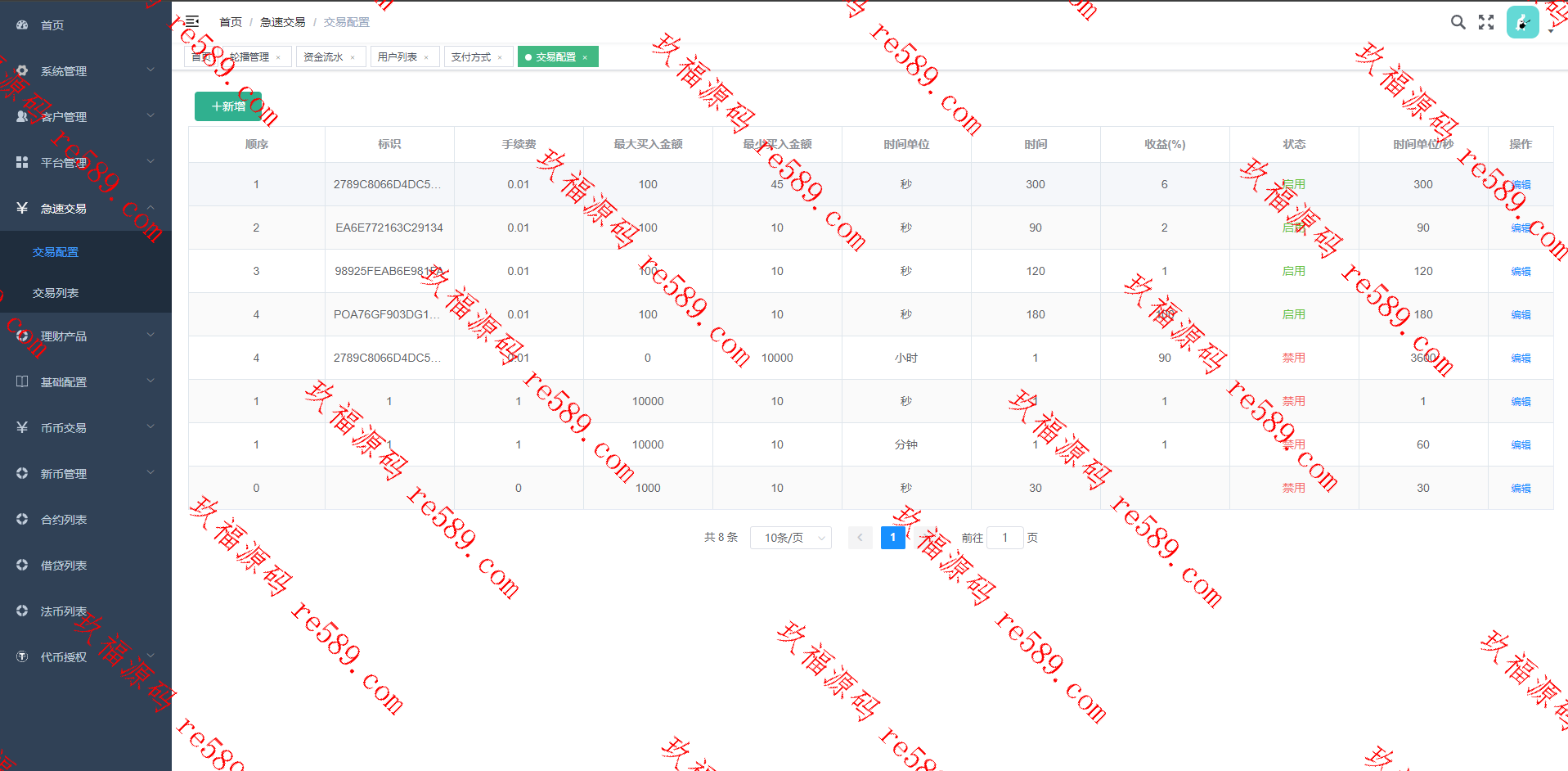The width and height of the screenshot is (1568, 771).
Task: Open 理财产品 in the sidebar
Action: pos(86,336)
